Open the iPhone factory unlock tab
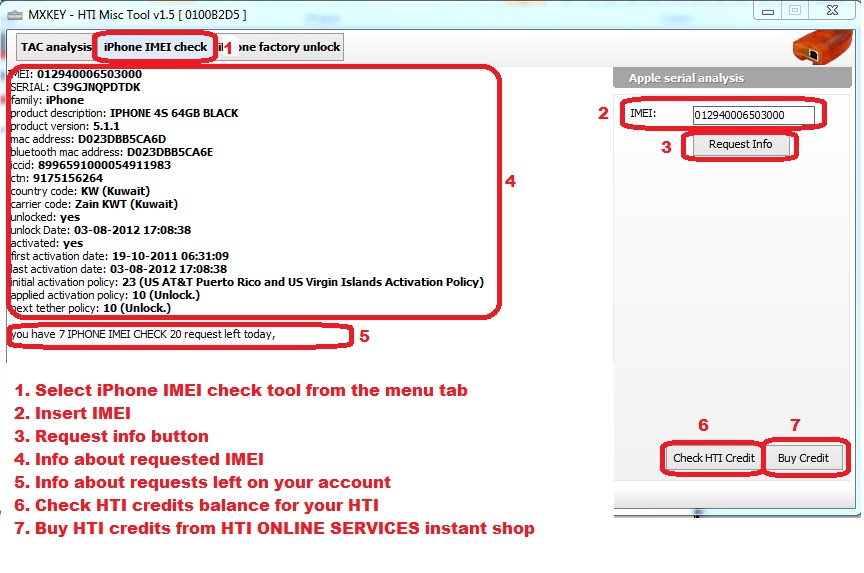Viewport: 864px width, 573px height. tap(280, 47)
